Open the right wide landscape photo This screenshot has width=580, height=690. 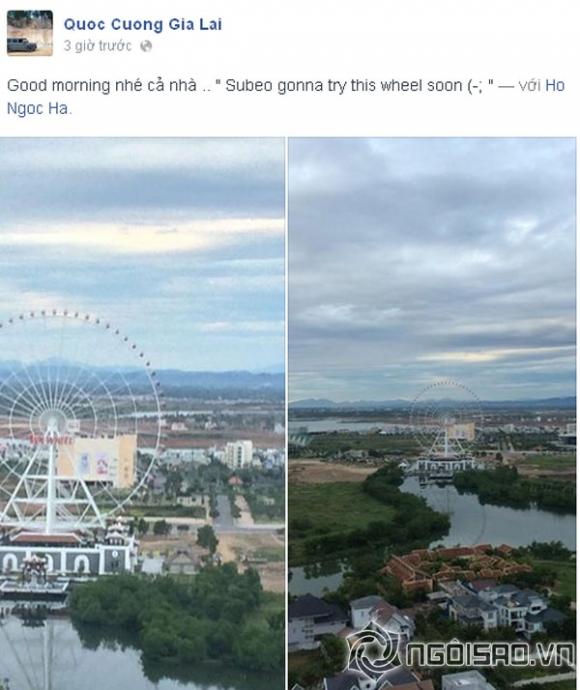point(432,414)
